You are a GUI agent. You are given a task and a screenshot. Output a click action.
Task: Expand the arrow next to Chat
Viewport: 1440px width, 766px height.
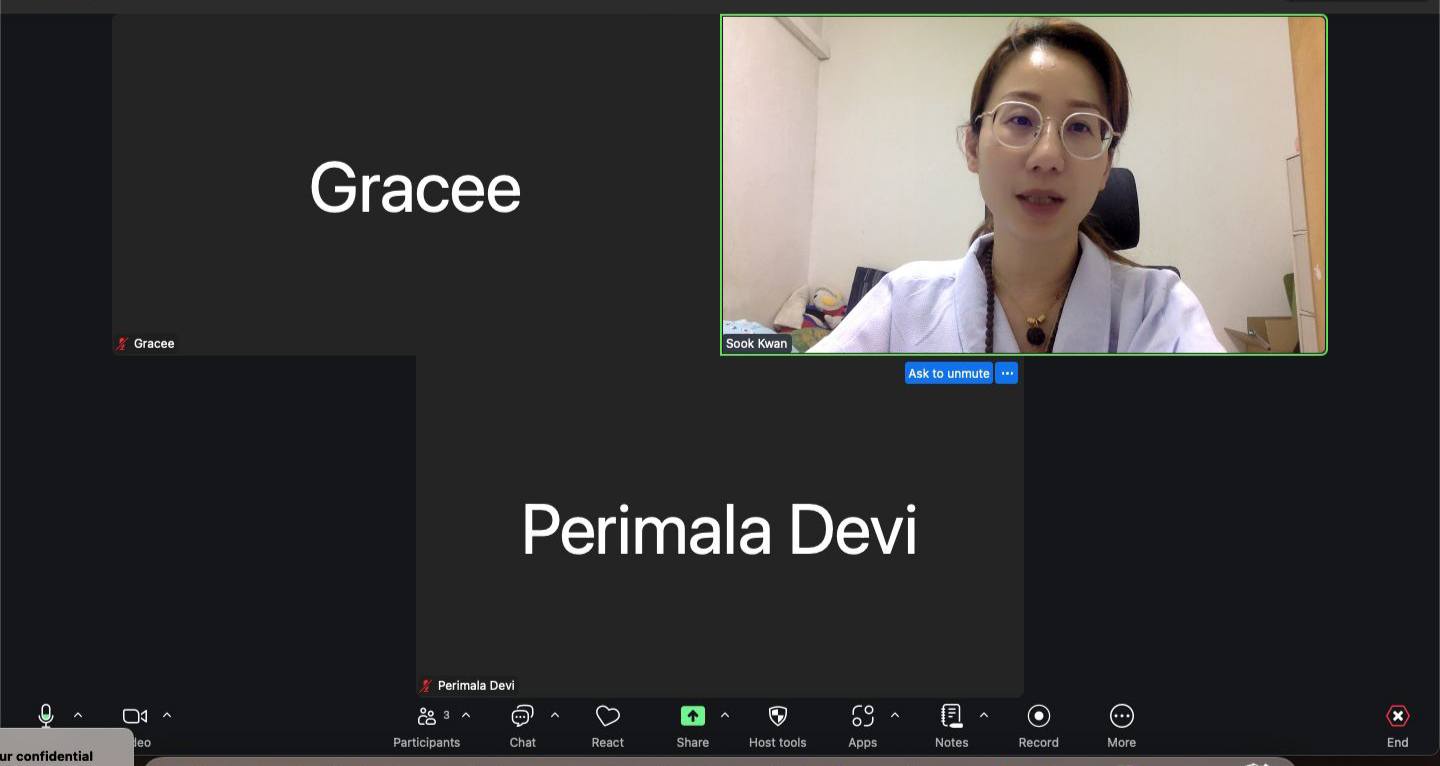coord(555,715)
